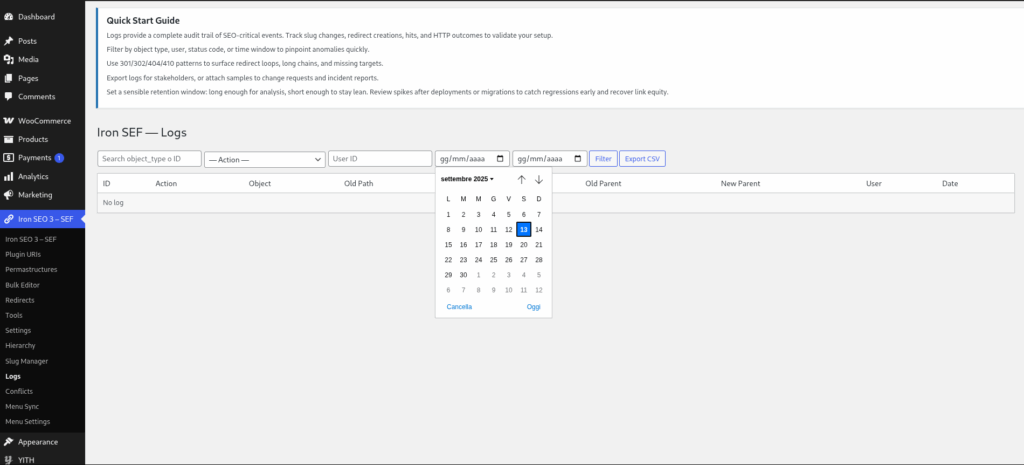Screen dimensions: 1024x465
Task: Click the Products box icon
Action: tap(8, 139)
